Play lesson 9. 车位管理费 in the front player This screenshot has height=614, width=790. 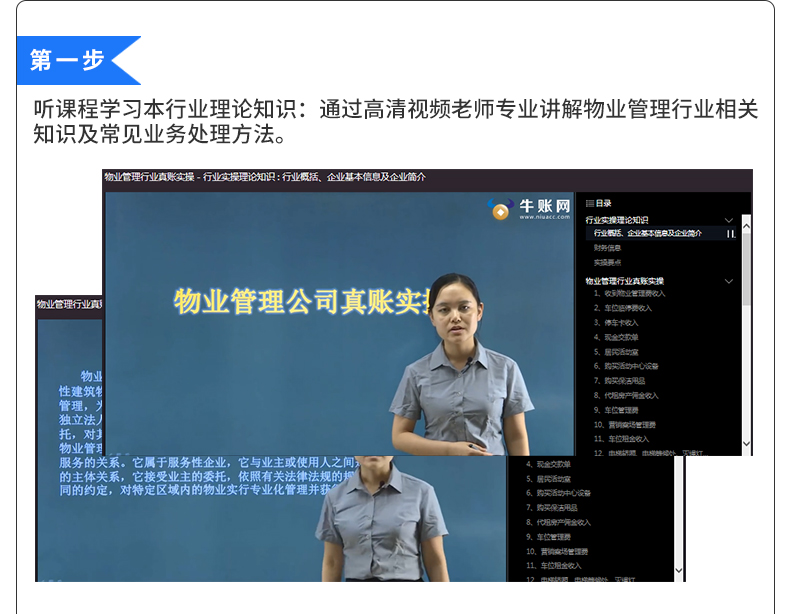(x=616, y=410)
